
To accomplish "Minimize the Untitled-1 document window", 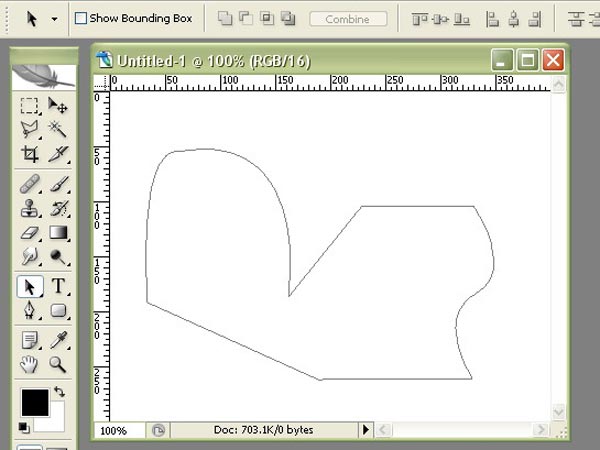I will 502,60.
